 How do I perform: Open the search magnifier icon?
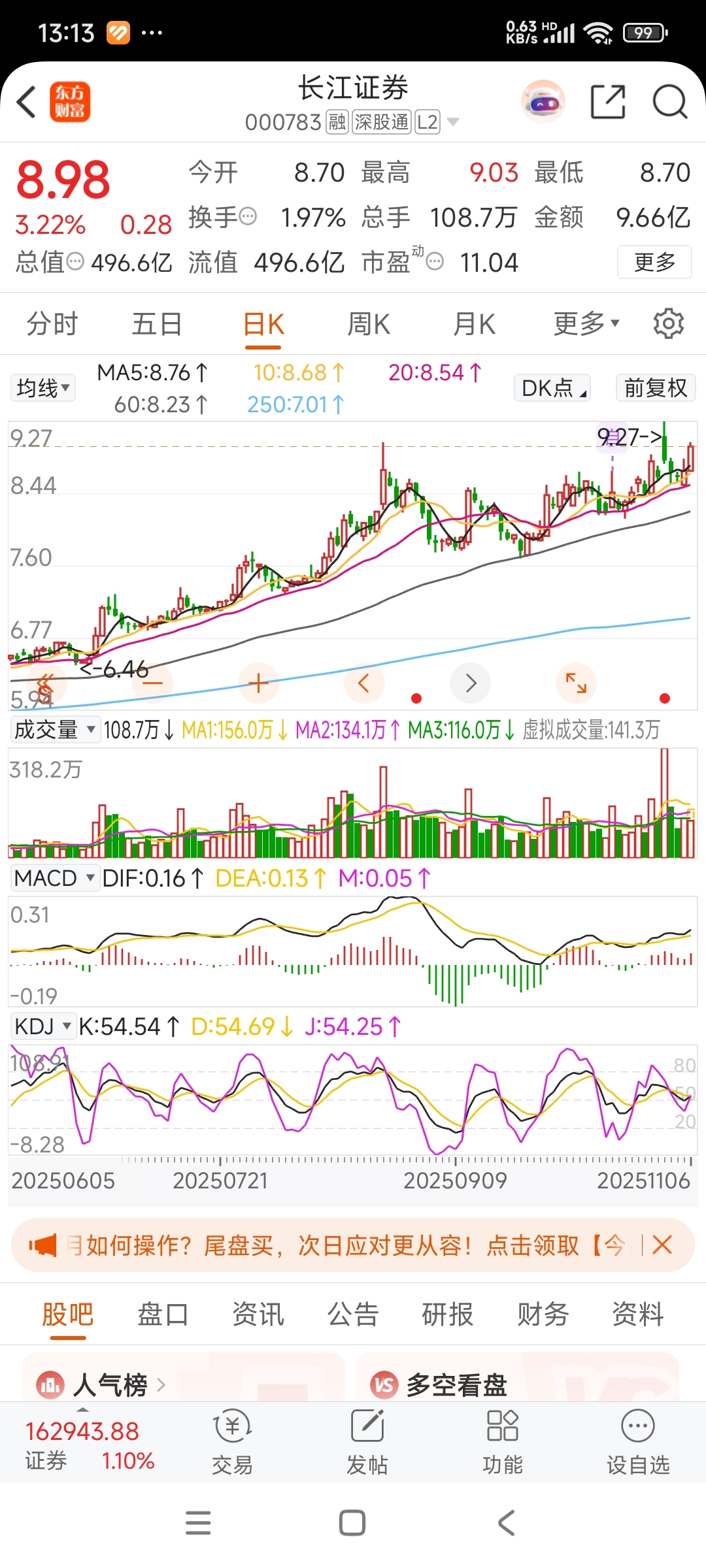[x=670, y=102]
